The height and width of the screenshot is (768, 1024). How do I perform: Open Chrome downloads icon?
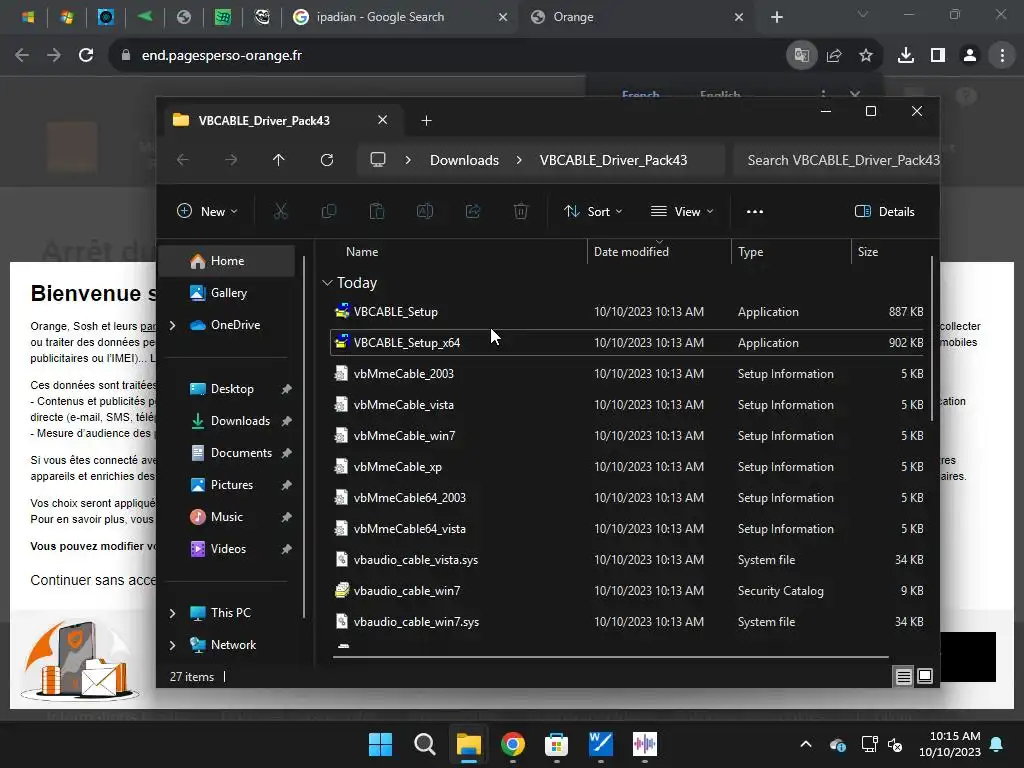906,56
